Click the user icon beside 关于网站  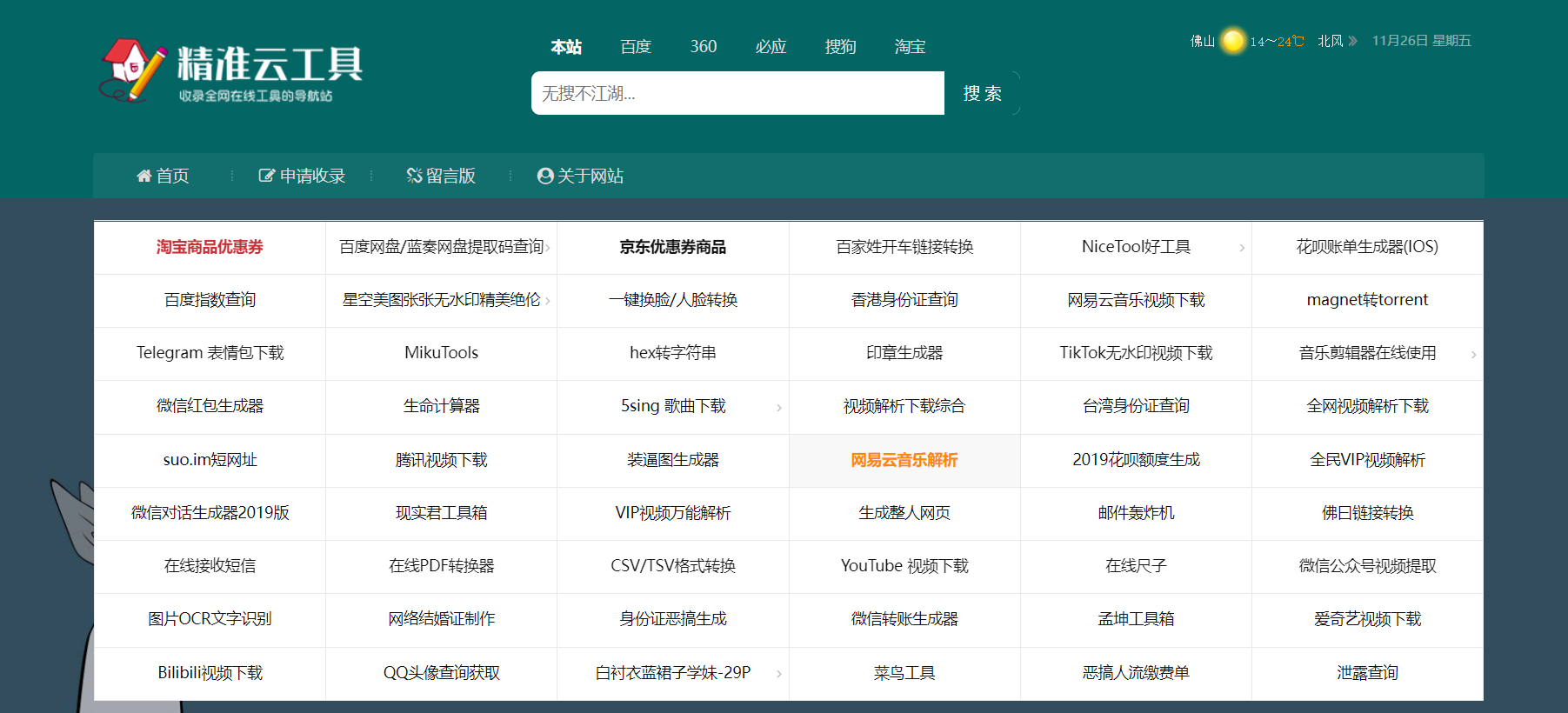[545, 177]
